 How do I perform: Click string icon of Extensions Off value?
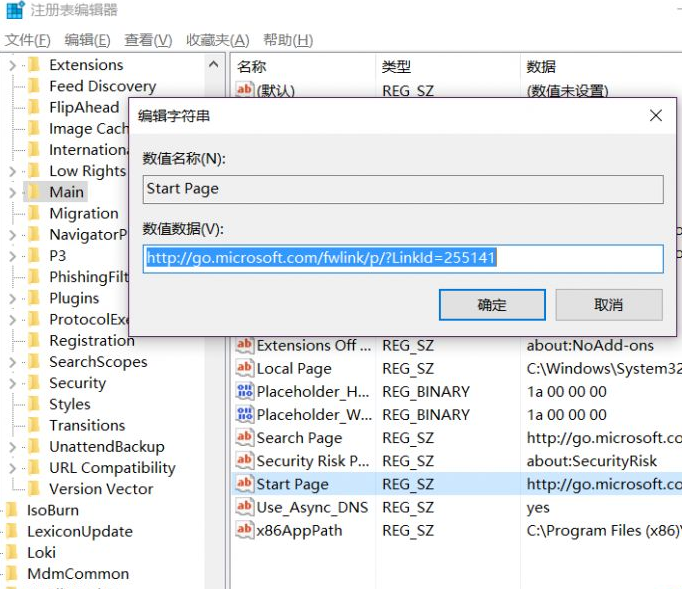244,345
